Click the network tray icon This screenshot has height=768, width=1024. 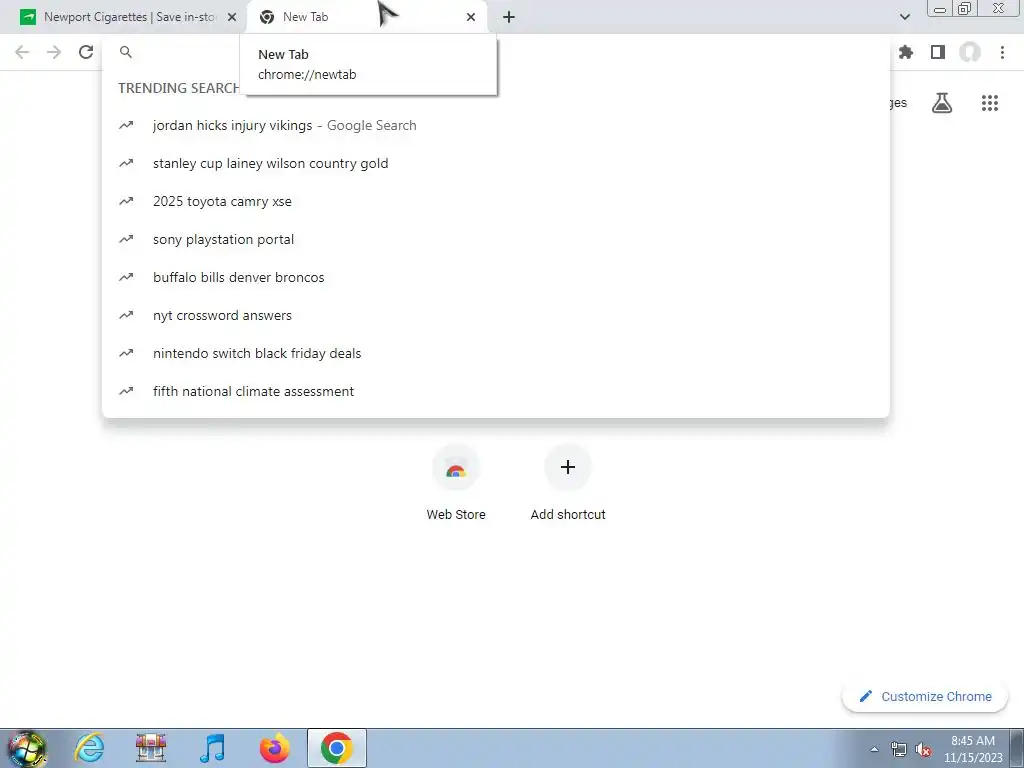pyautogui.click(x=899, y=749)
